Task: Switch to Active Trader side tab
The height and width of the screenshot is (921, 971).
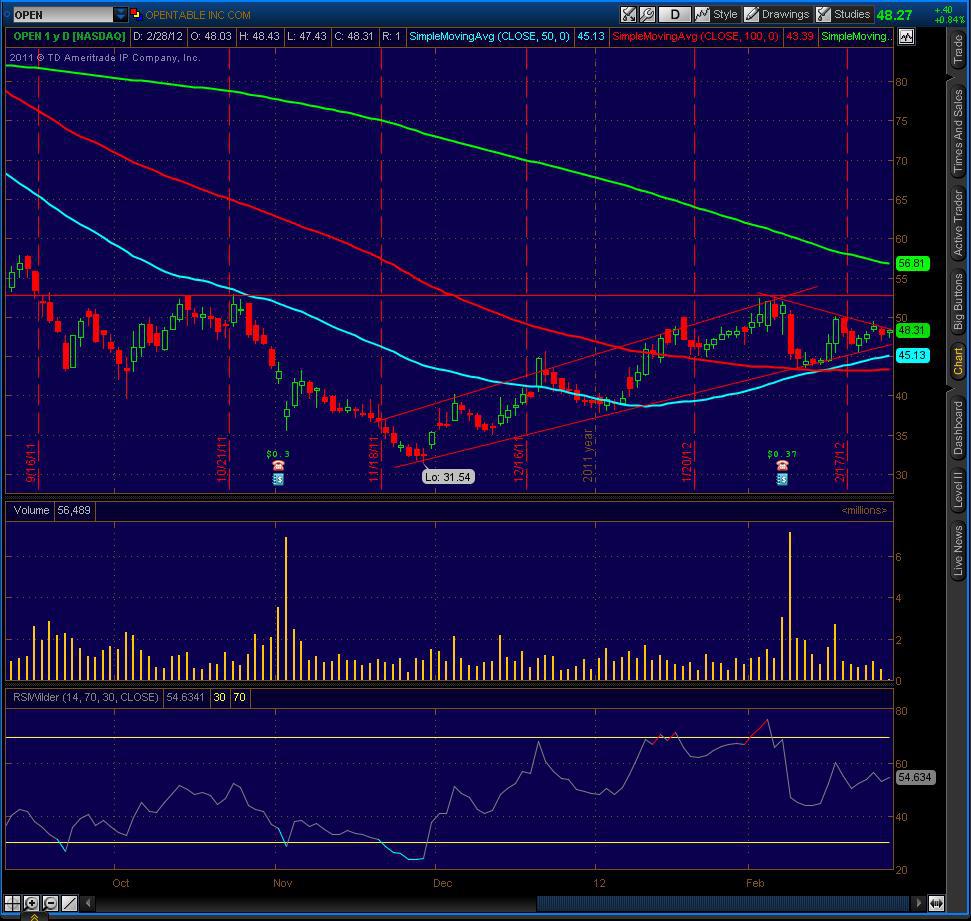Action: (957, 223)
